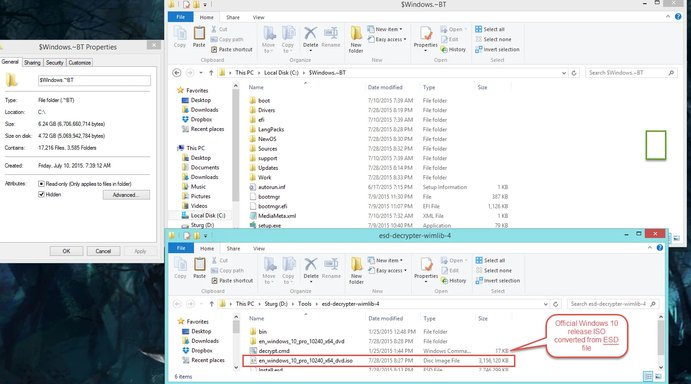Select Sources folder in $Windows.~BT file list
This screenshot has width=691, height=384.
(x=267, y=149)
